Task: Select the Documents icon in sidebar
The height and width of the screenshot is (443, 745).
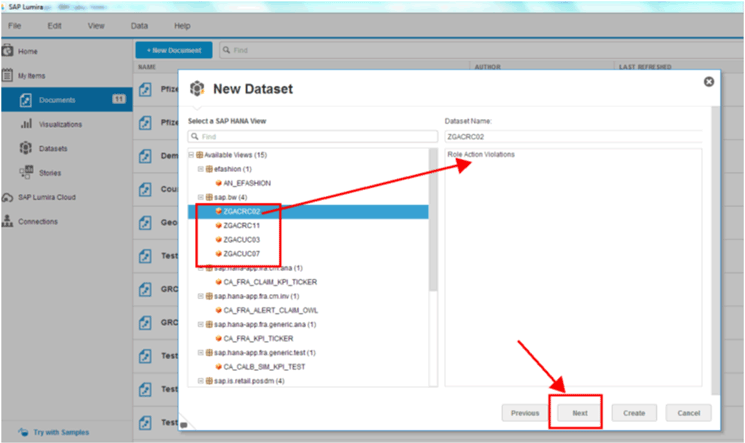Action: [25, 100]
